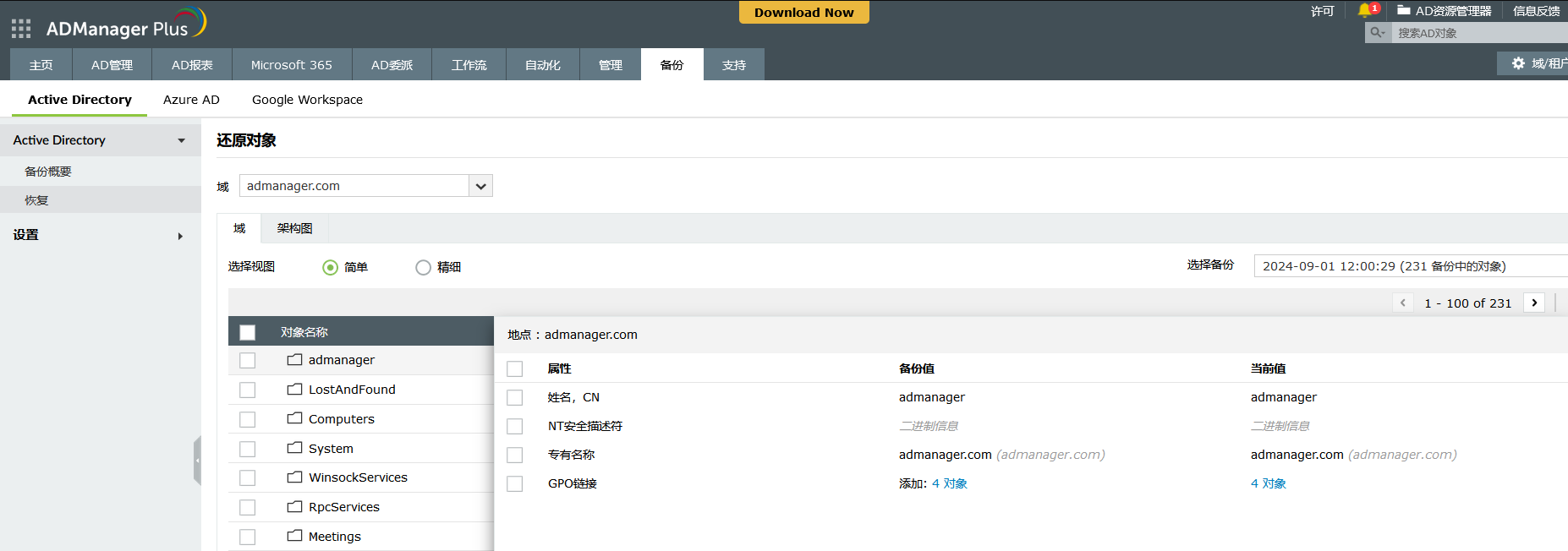Open the AD委派 tab
The width and height of the screenshot is (1568, 551).
point(392,64)
